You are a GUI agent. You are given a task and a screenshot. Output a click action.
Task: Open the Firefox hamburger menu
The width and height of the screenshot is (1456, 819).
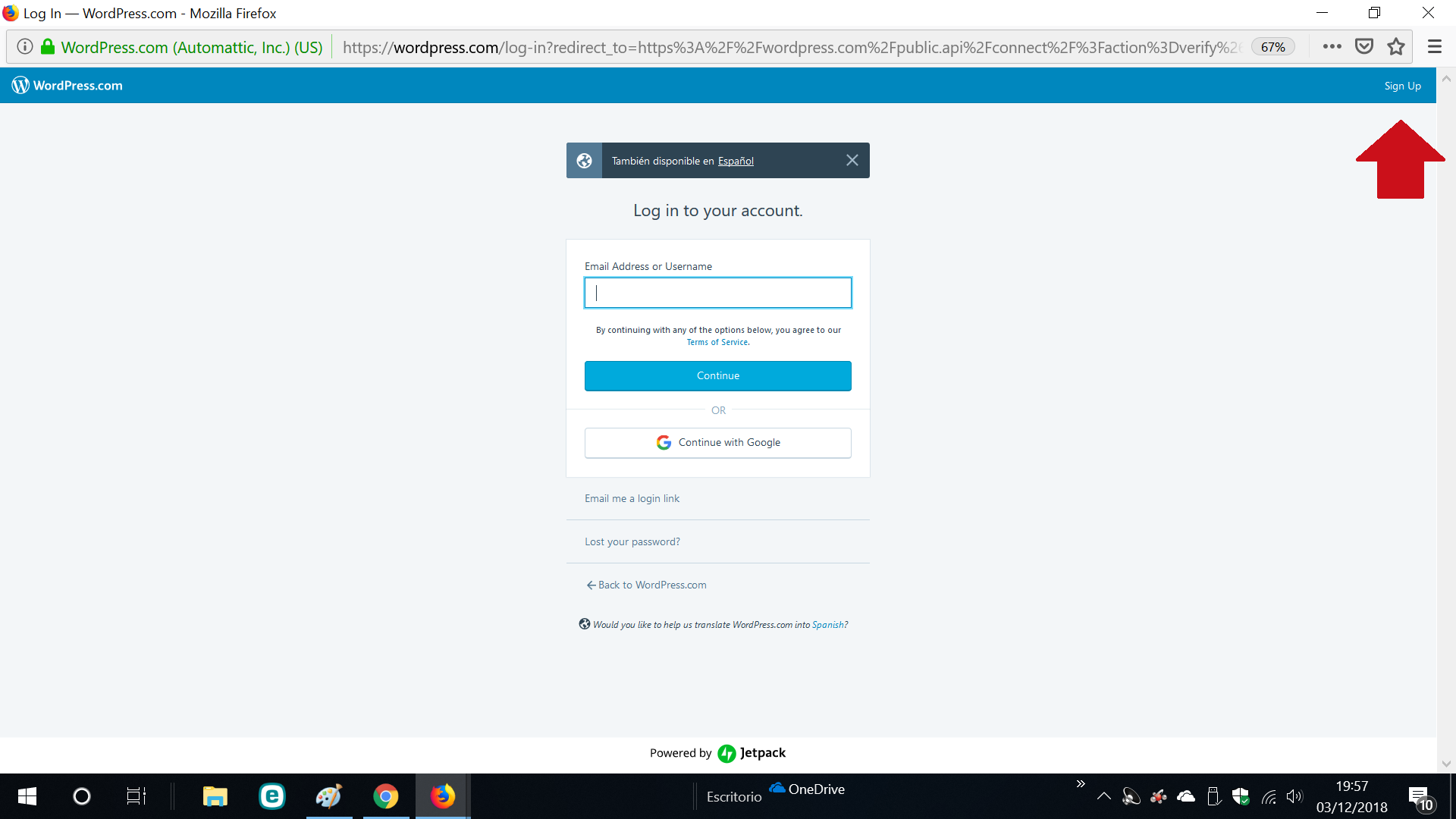(x=1434, y=47)
